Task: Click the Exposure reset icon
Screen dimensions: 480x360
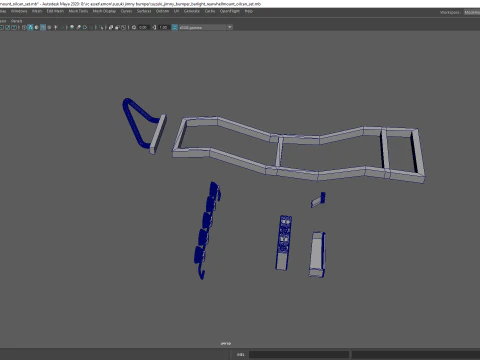Action: pos(134,27)
